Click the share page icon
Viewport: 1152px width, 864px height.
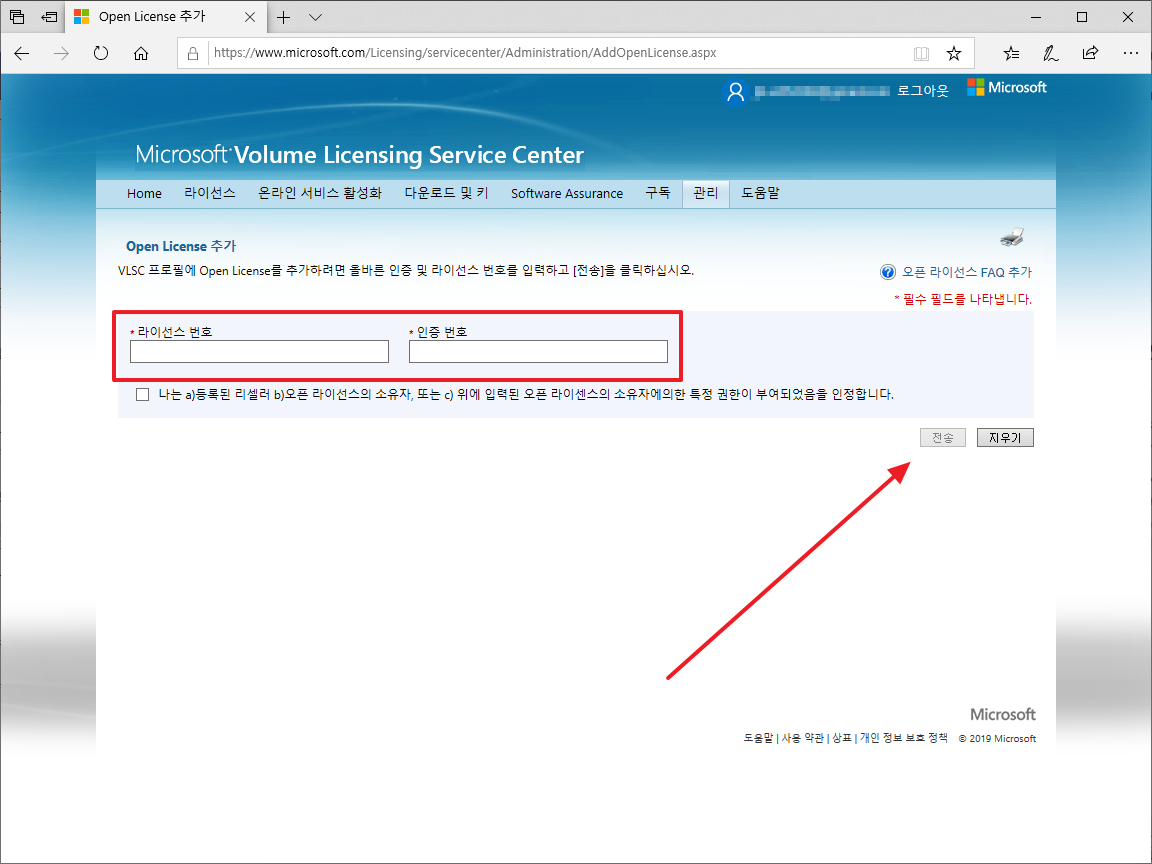point(1090,53)
